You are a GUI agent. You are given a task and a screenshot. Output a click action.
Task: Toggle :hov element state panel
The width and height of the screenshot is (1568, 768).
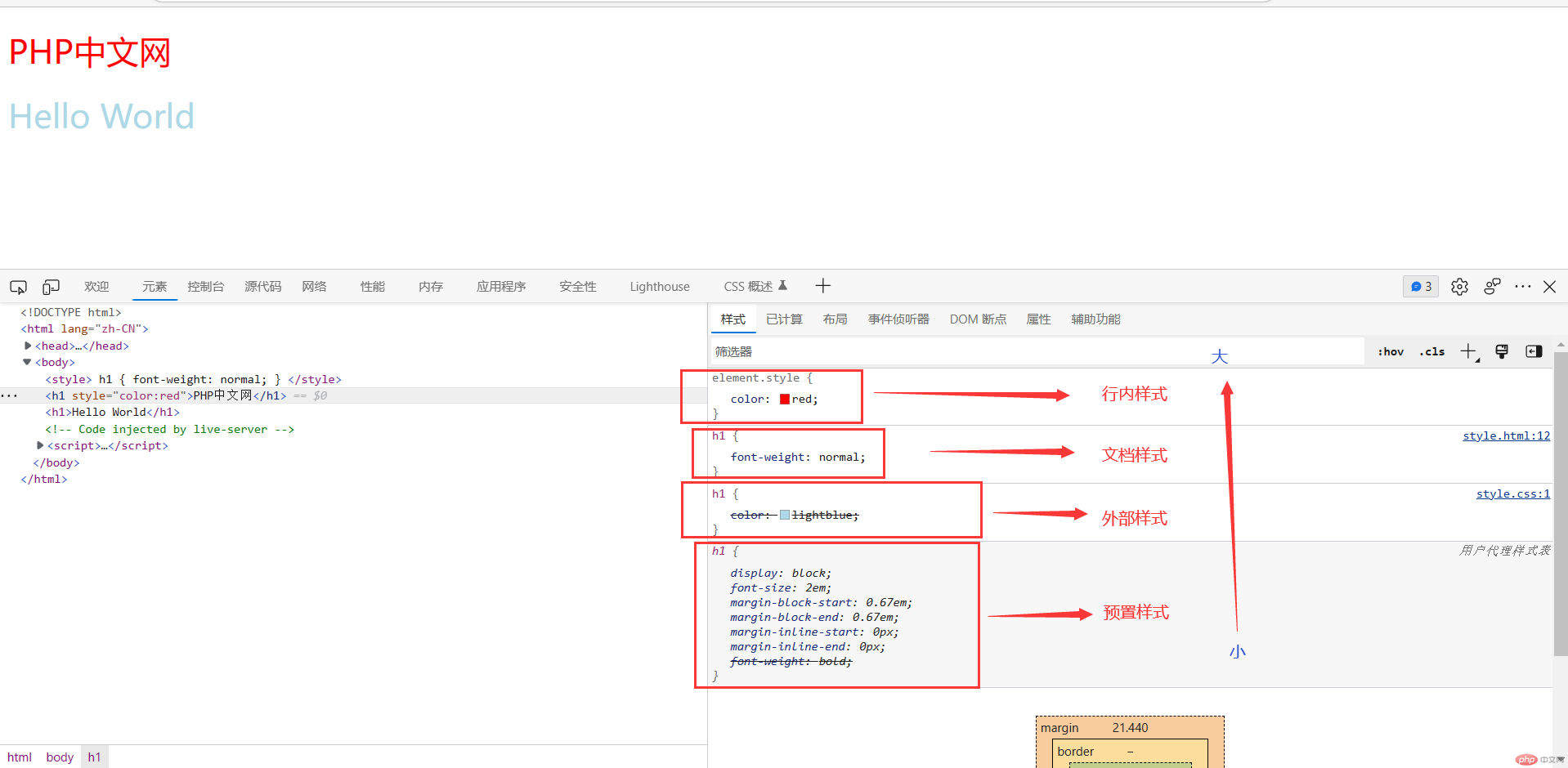point(1391,352)
